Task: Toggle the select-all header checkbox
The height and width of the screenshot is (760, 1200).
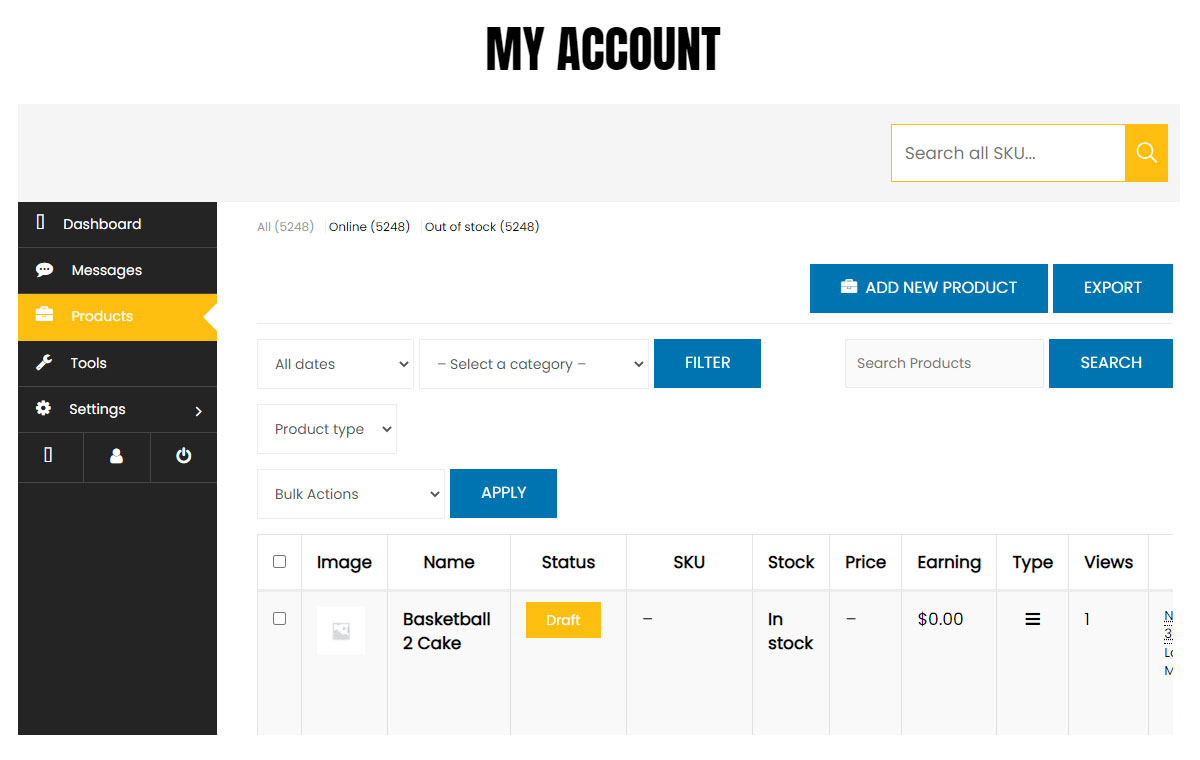Action: point(279,562)
